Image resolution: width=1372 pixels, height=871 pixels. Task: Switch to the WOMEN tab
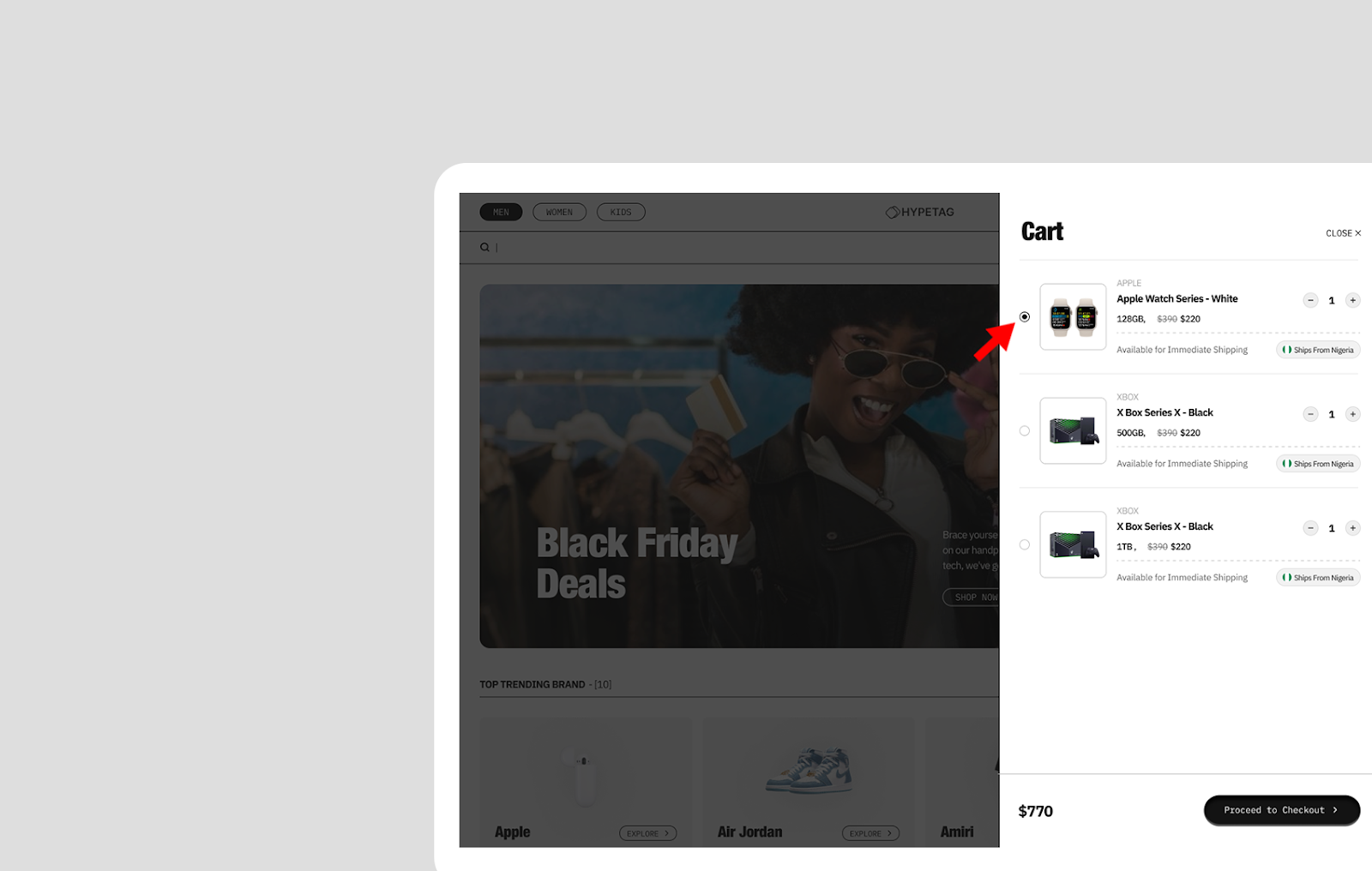point(559,212)
